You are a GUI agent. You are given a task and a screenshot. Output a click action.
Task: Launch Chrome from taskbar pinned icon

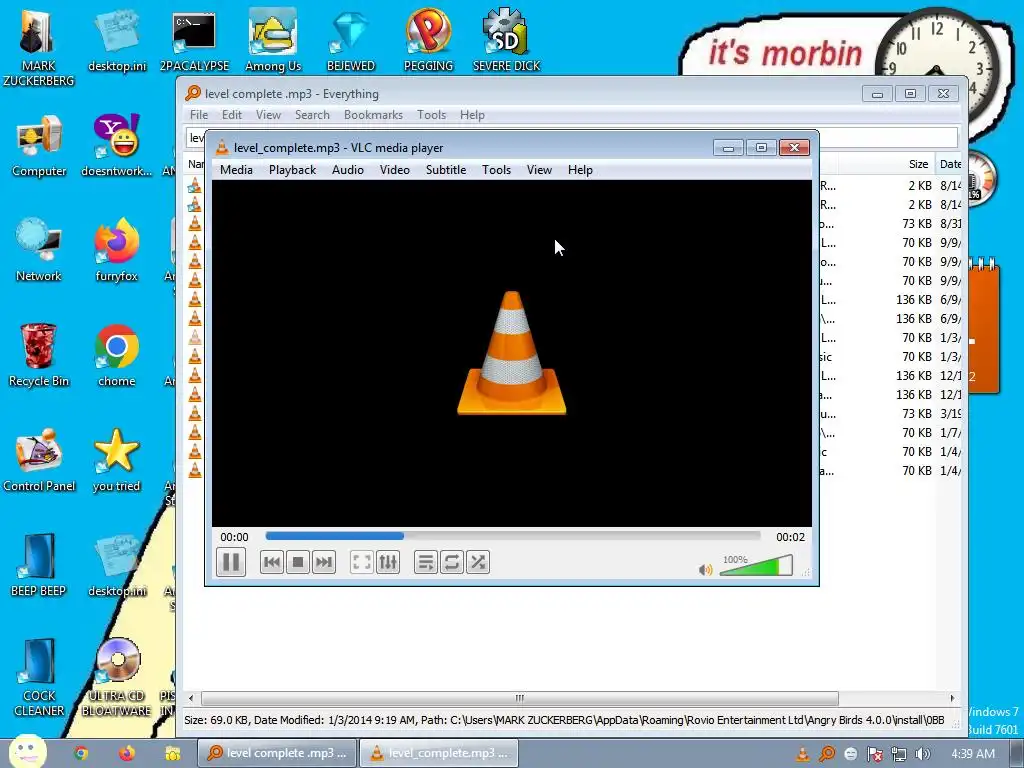[81, 754]
